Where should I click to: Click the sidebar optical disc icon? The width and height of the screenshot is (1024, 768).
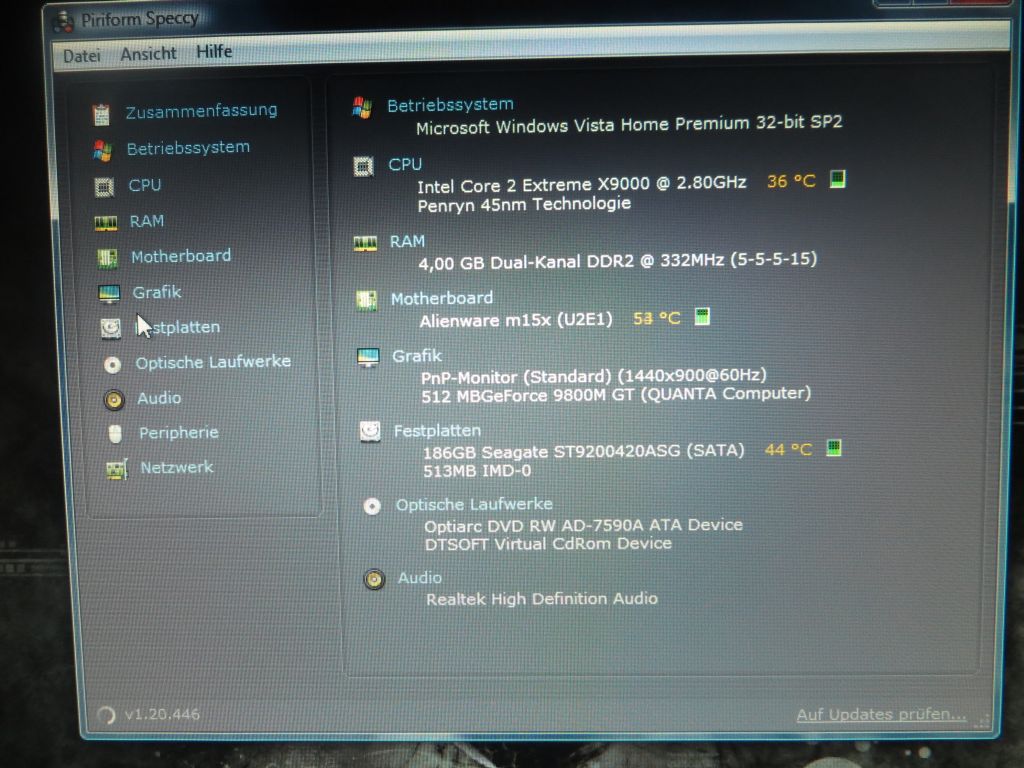pyautogui.click(x=112, y=364)
